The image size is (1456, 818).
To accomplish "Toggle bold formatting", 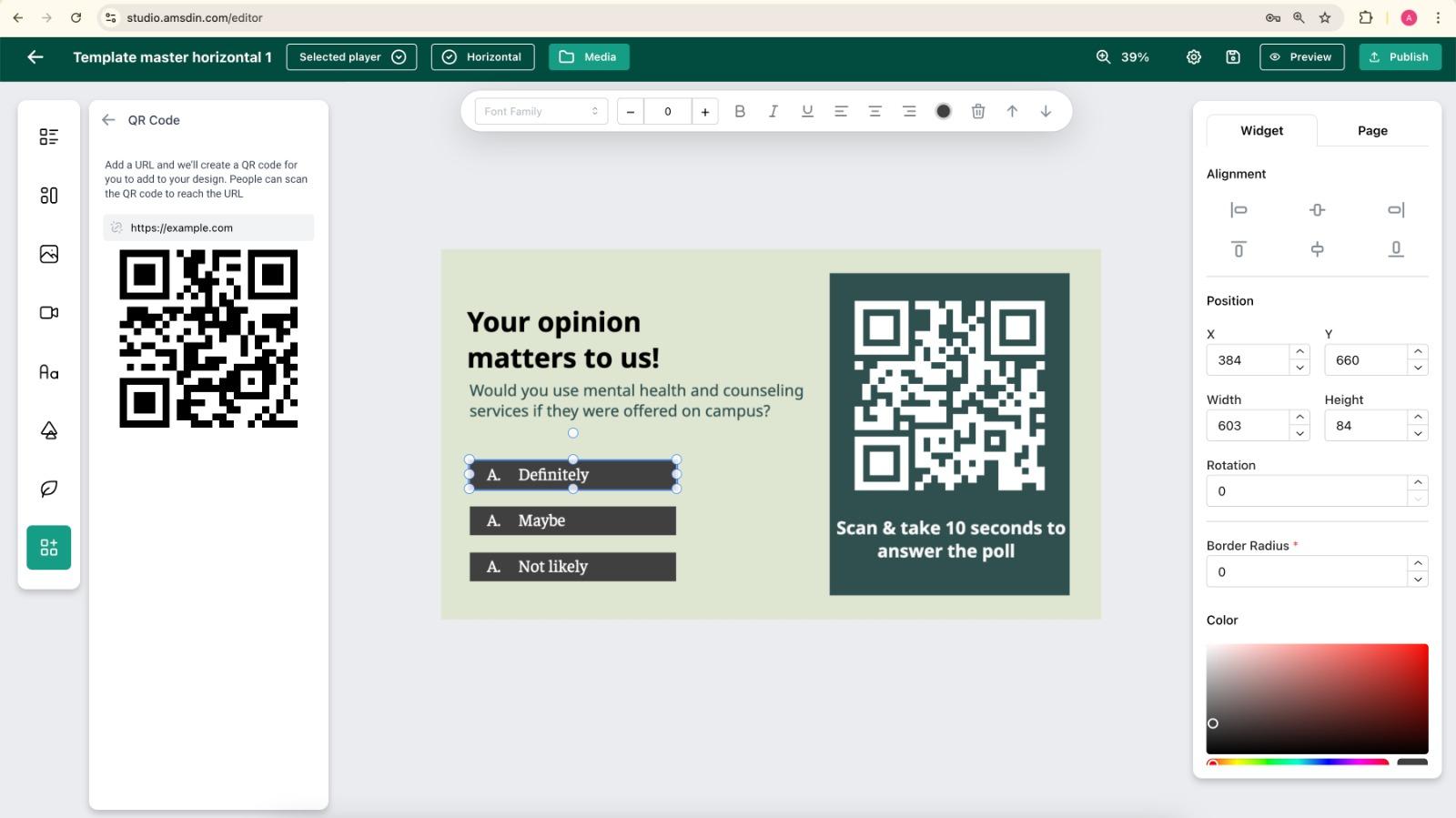I will click(740, 111).
